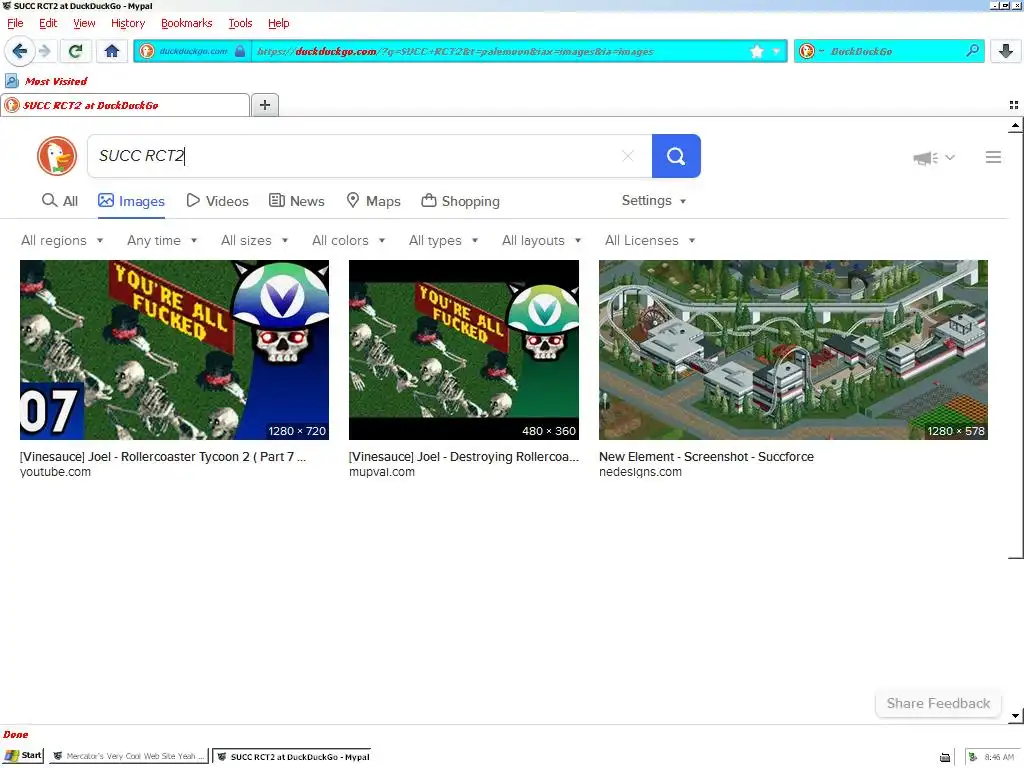Open the Vinesauce Part 7 youtube thumbnail
The image size is (1024, 768).
click(174, 350)
